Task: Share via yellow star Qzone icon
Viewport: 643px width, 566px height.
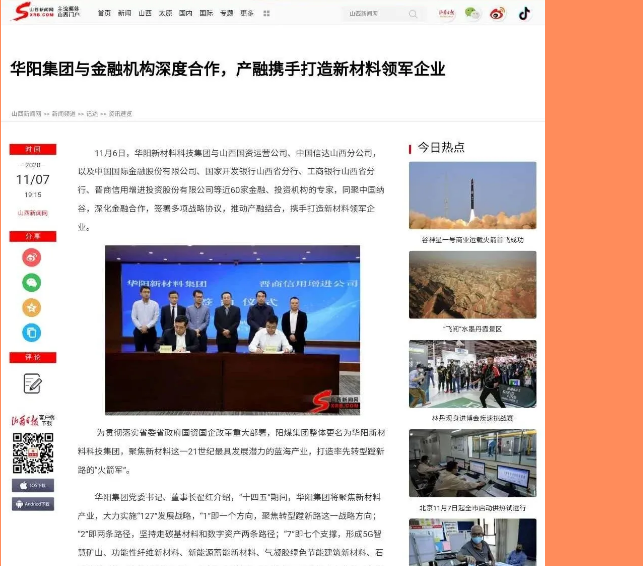Action: tap(32, 308)
